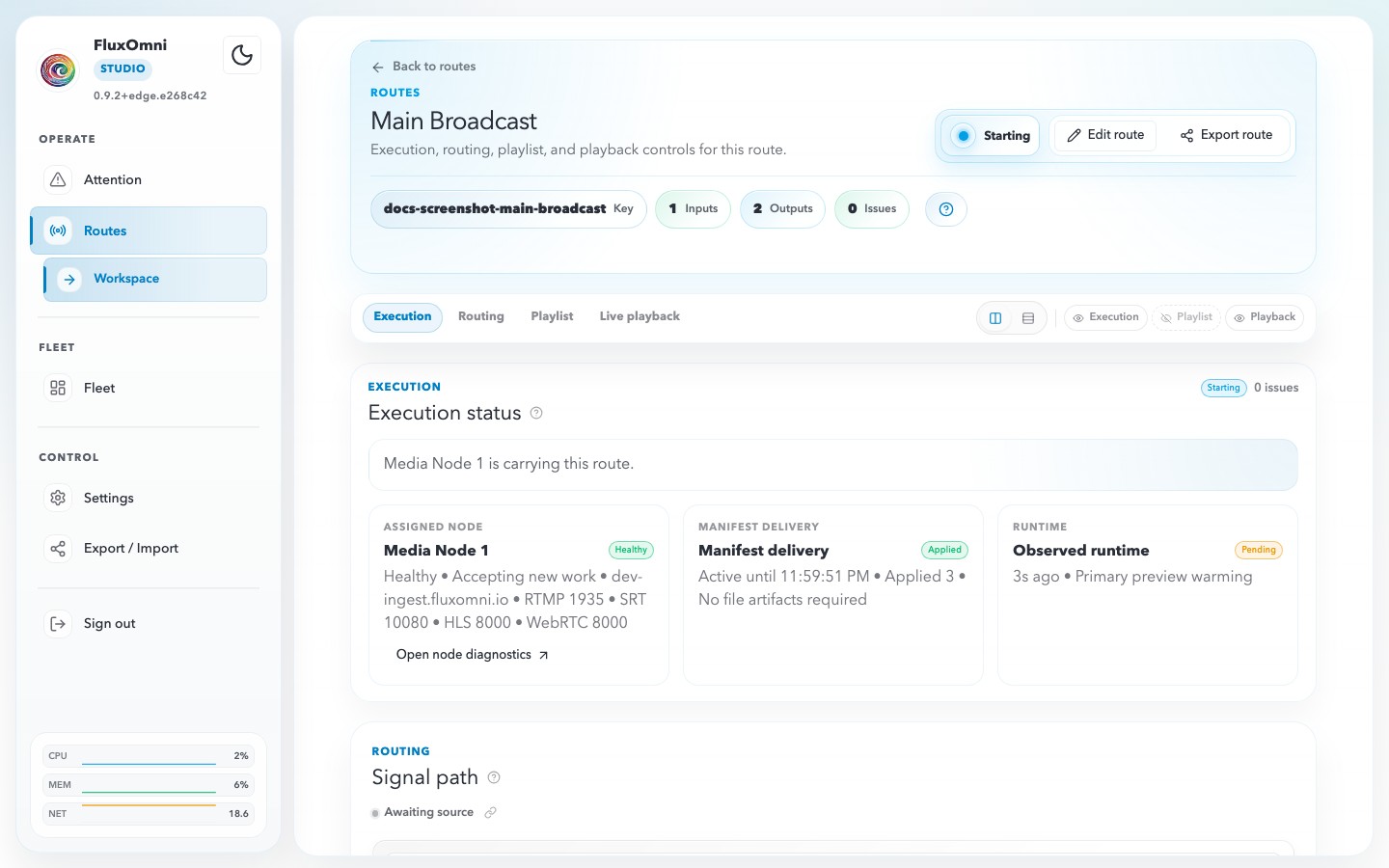
Task: Click the CPU usage meter
Action: click(x=148, y=756)
